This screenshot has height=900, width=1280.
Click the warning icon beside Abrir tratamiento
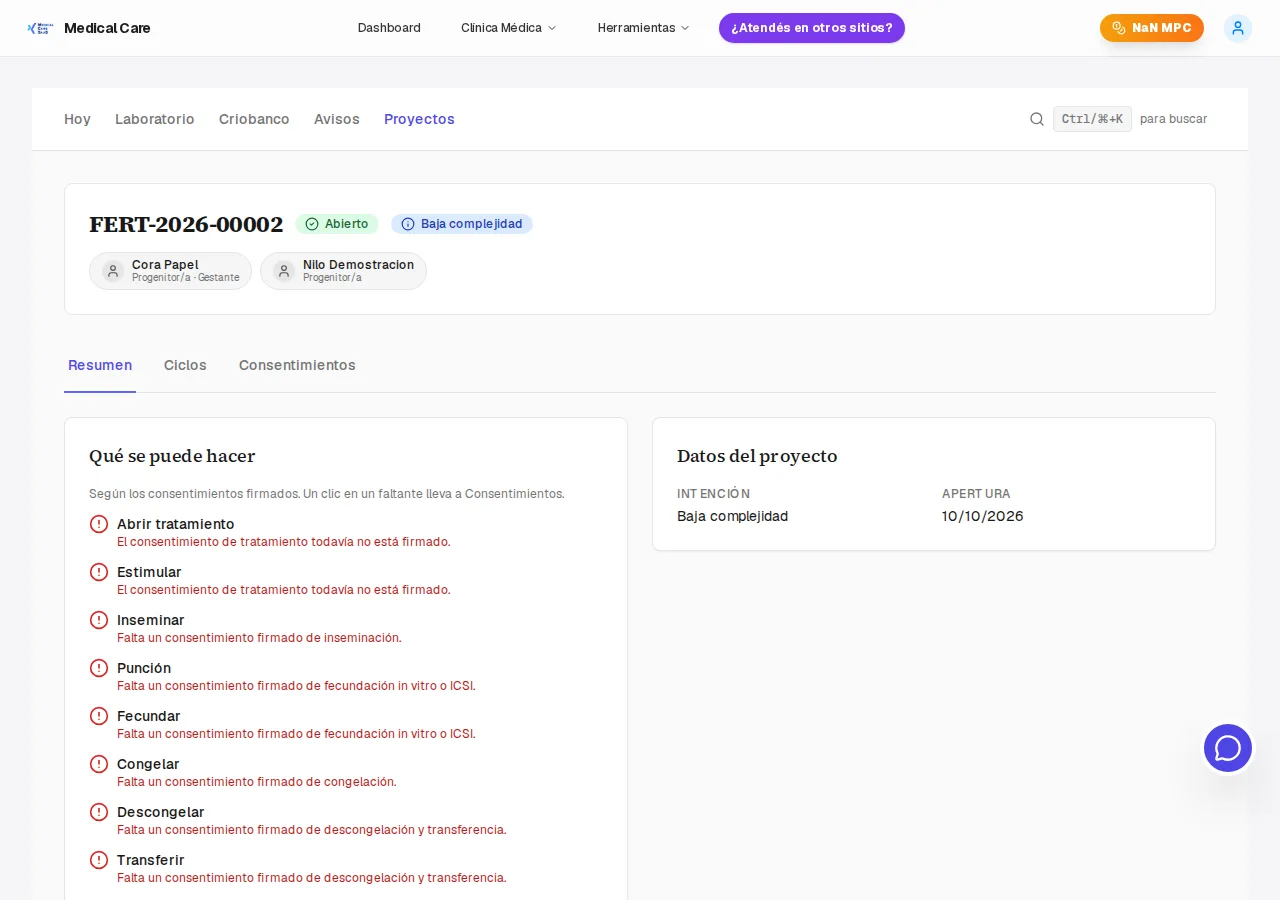point(99,524)
